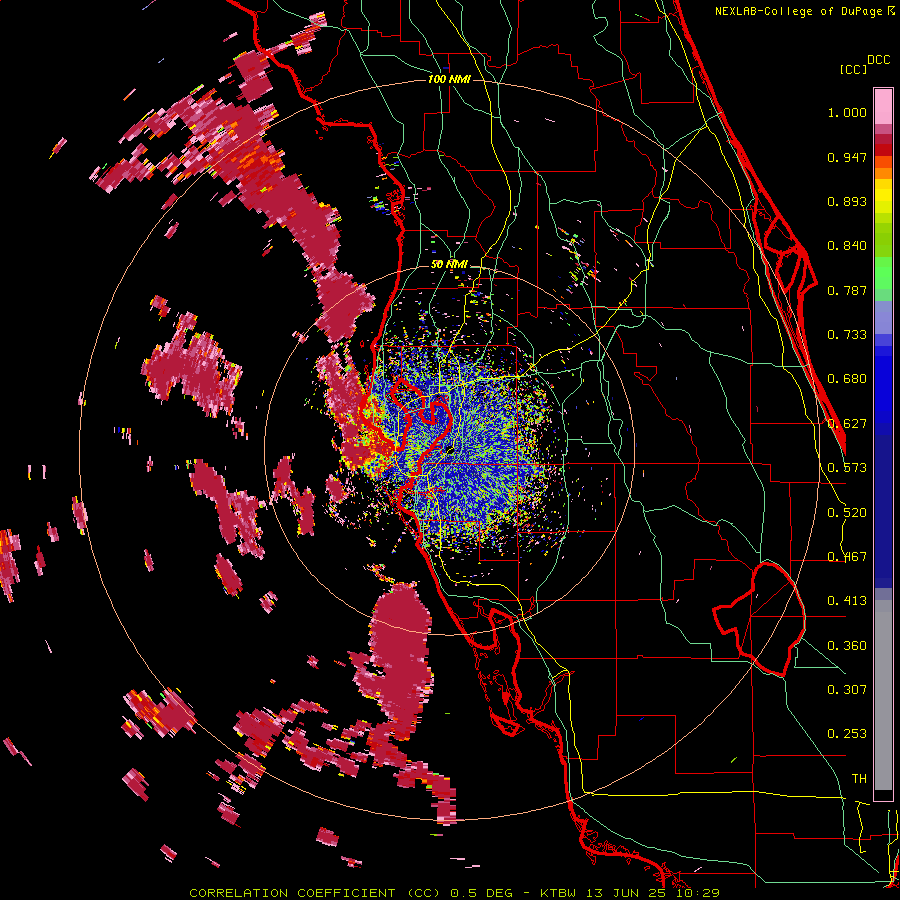This screenshot has height=900, width=900.
Task: Click the 0.520 scale label
Action: point(847,513)
